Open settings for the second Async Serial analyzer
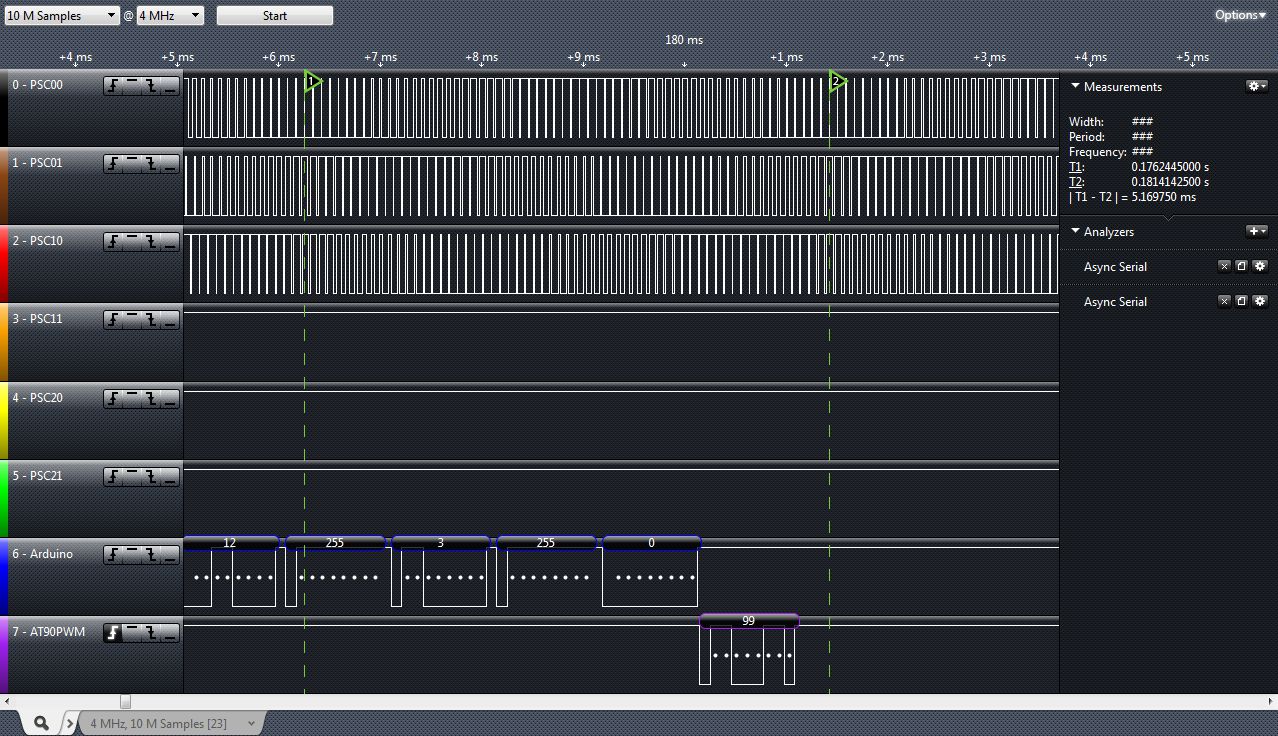Viewport: 1278px width, 736px height. coord(1259,301)
